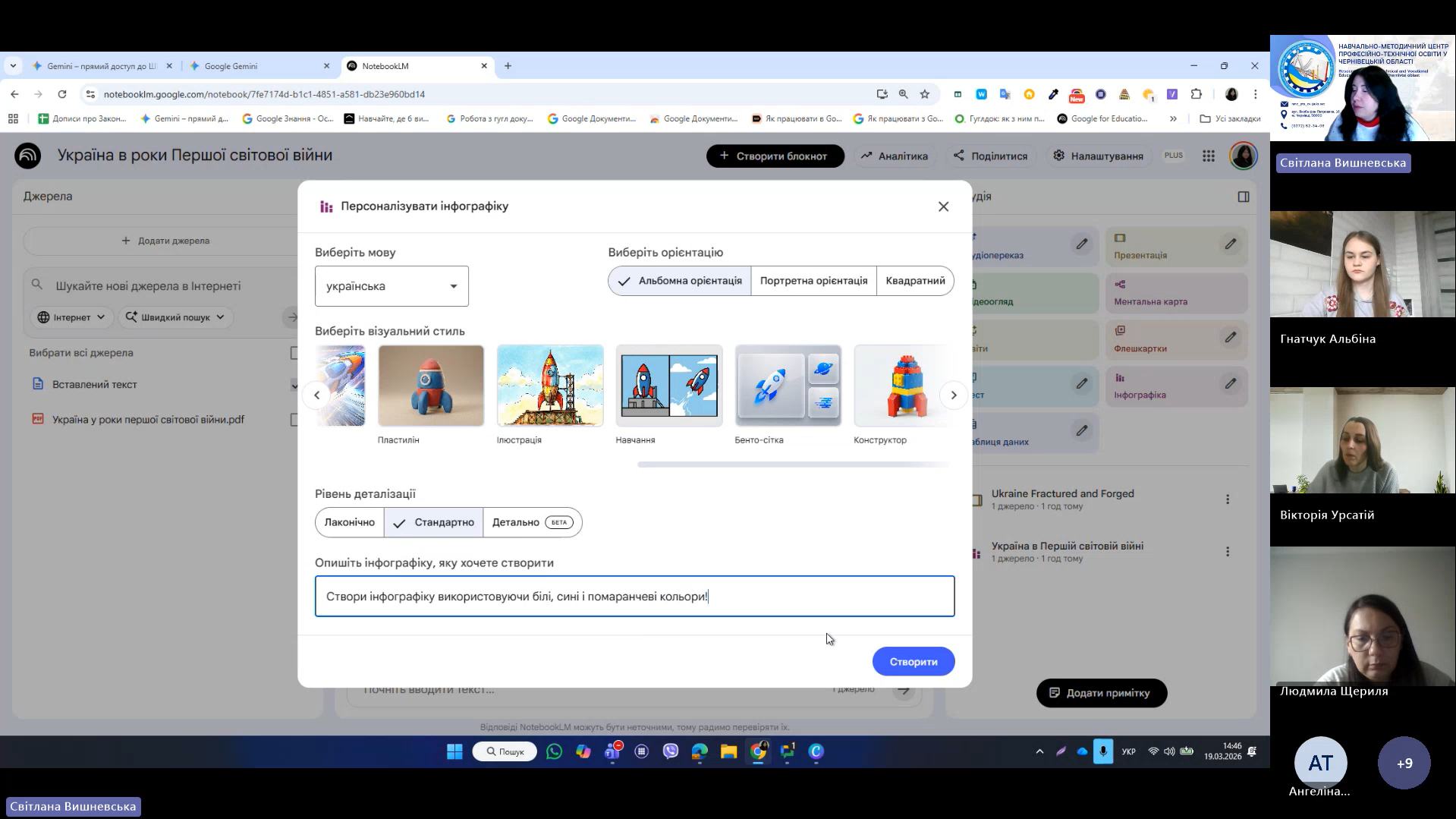Expand Швидкий пошук dropdown
Screen dimensions: 1456x819
(x=175, y=317)
